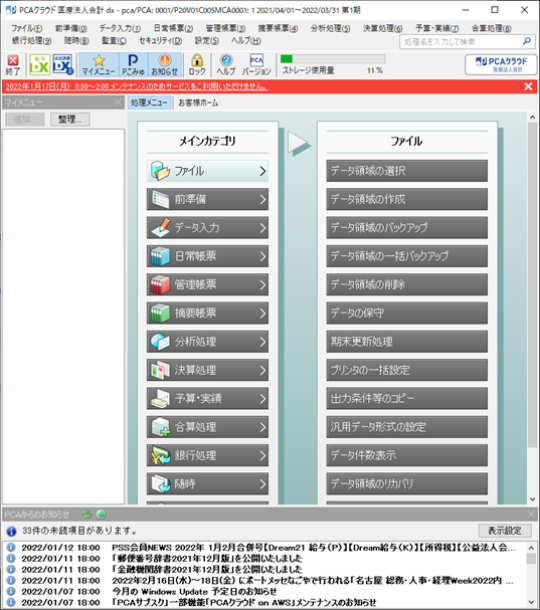Open ファイル(F) in the menu bar

click(x=27, y=28)
